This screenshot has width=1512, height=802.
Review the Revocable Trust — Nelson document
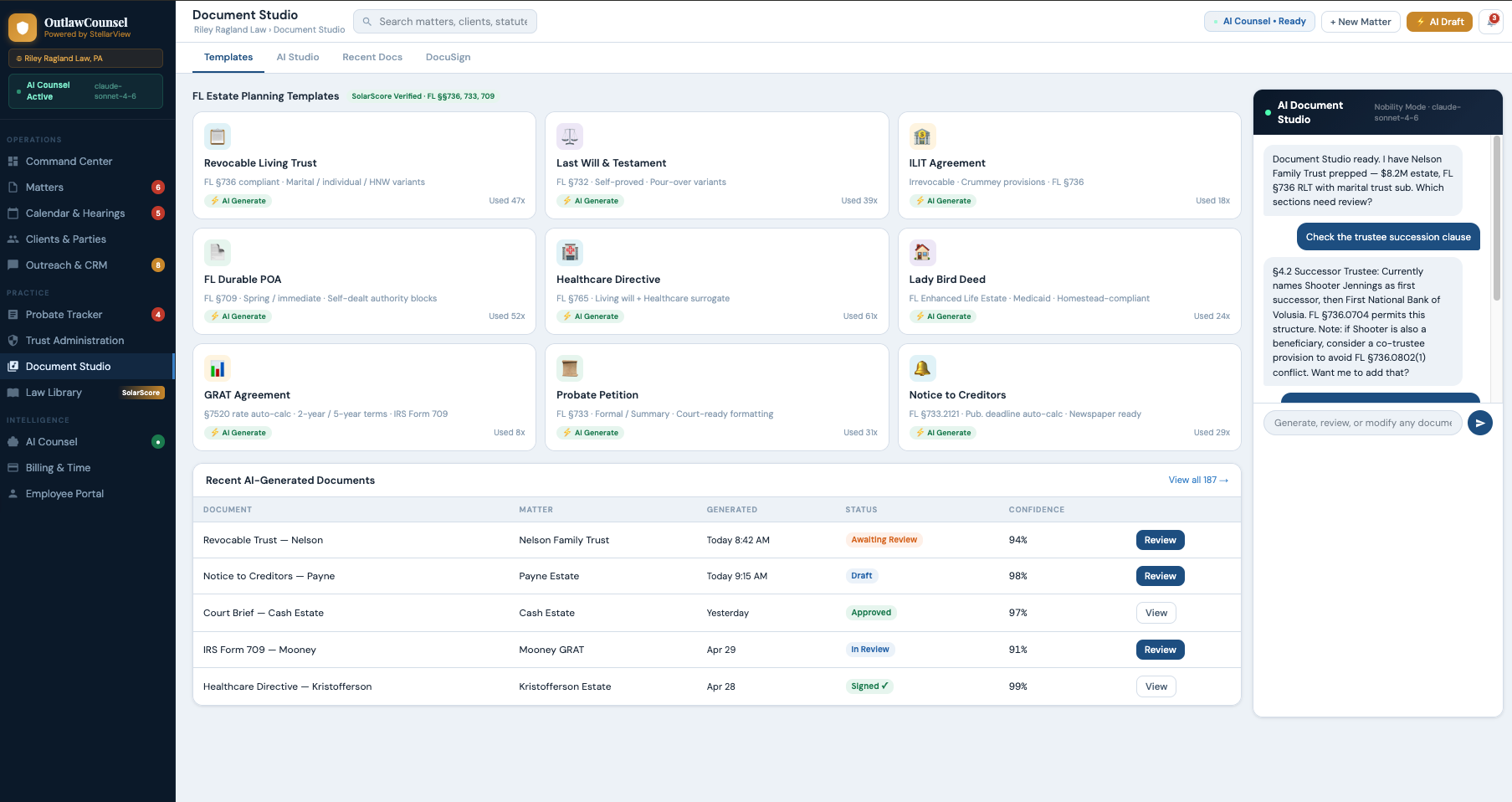(1160, 540)
